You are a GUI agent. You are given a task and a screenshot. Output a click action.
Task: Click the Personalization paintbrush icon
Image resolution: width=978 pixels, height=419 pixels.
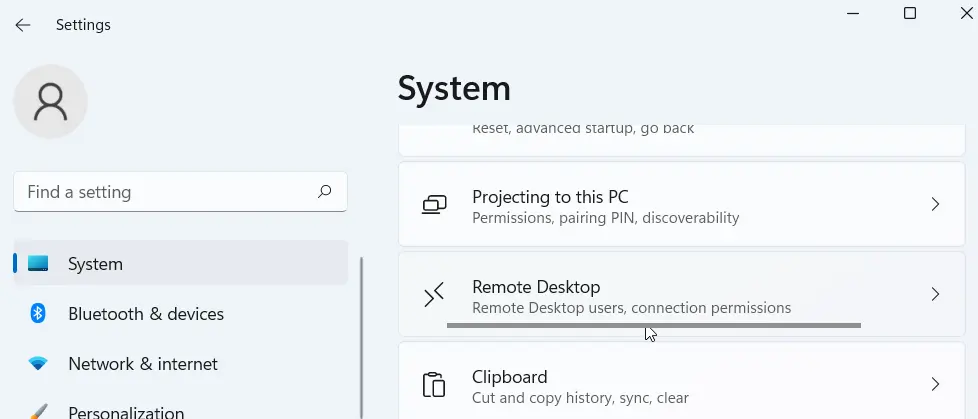[38, 412]
